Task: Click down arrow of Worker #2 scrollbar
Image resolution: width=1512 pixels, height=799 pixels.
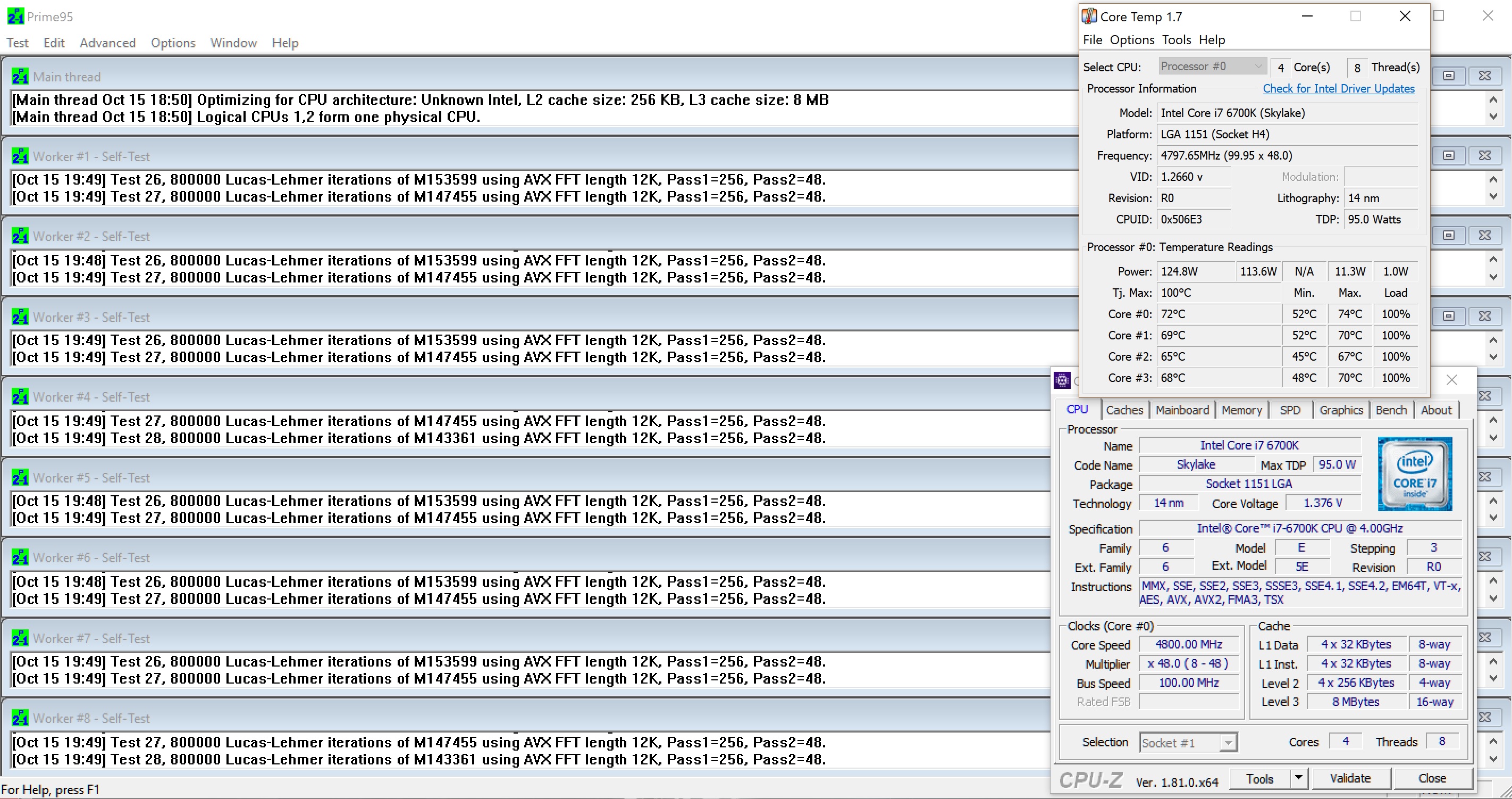Action: [1493, 277]
